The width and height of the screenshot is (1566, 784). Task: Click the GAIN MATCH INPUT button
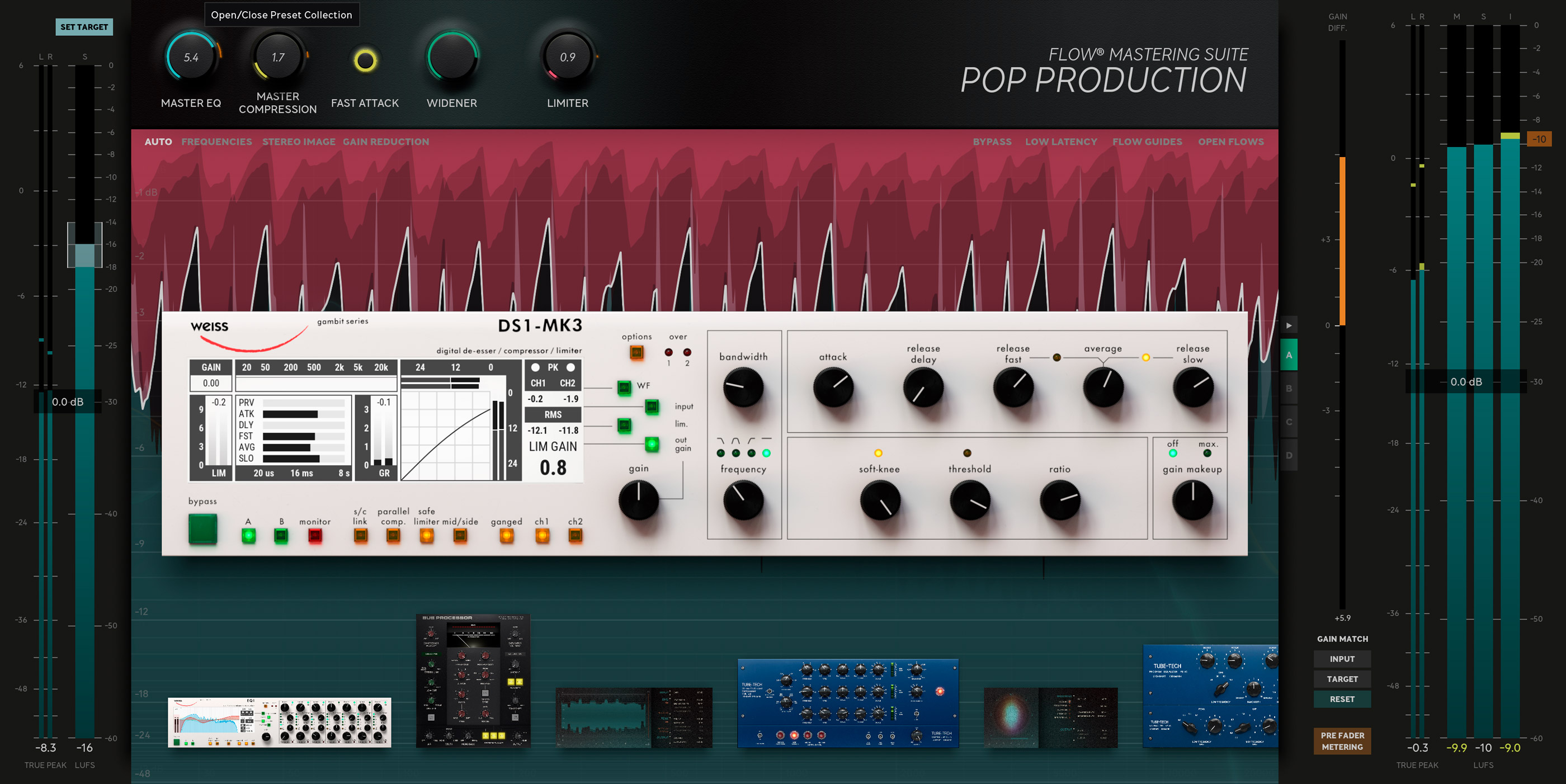pyautogui.click(x=1342, y=659)
